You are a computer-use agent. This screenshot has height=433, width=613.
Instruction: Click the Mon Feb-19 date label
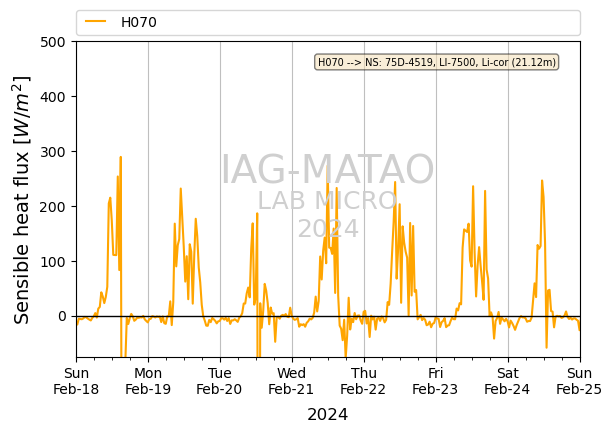click(148, 381)
